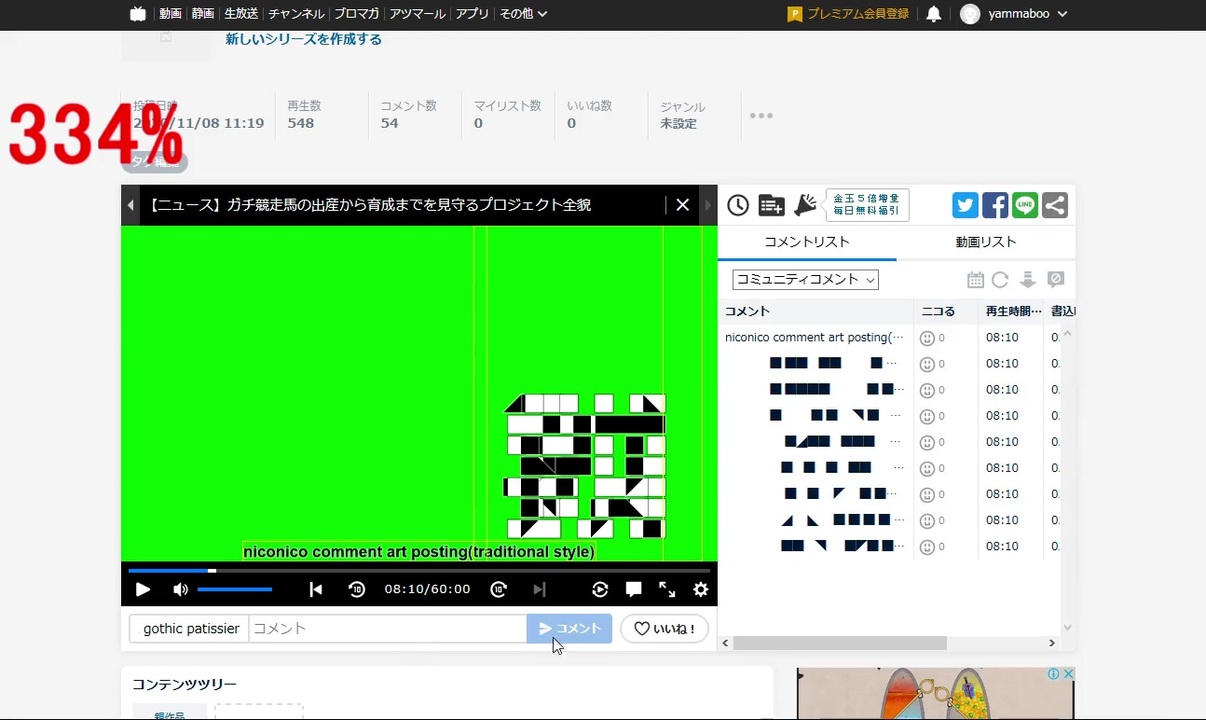Click the video seek progress bar

point(418,571)
